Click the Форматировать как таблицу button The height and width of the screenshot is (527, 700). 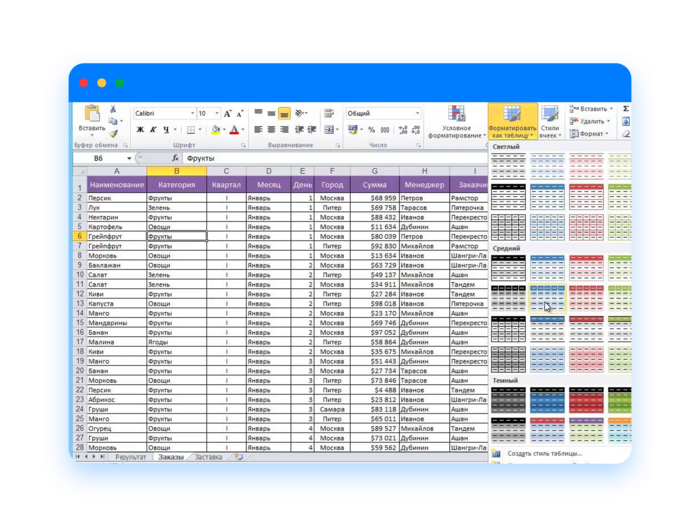(512, 121)
